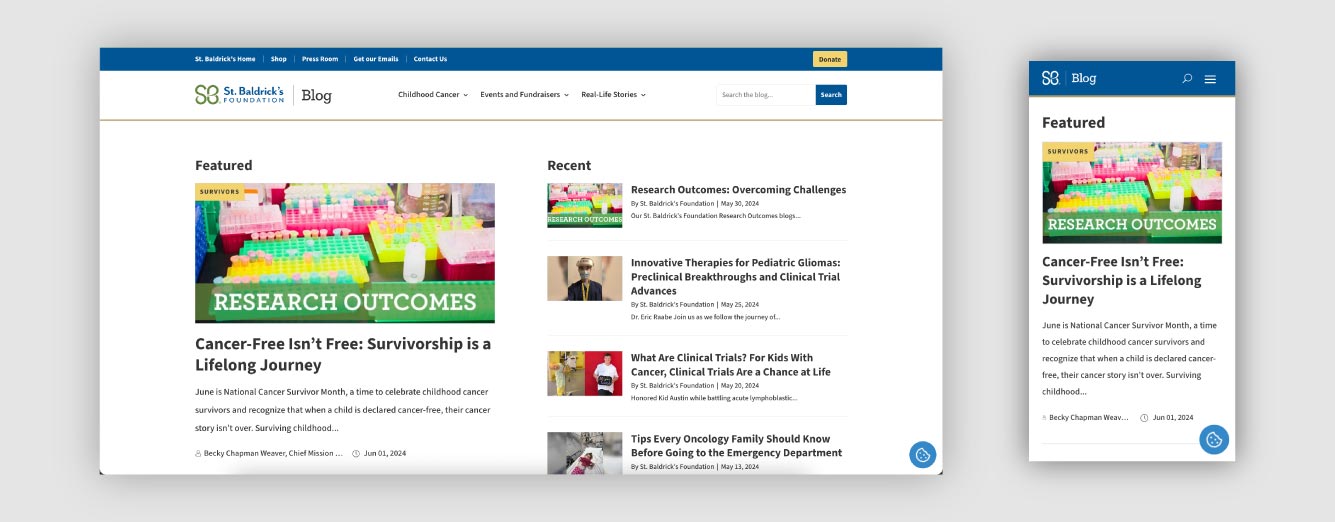This screenshot has width=1335, height=522.
Task: Click thumbnail for Emergency Department tips post
Action: click(x=585, y=453)
